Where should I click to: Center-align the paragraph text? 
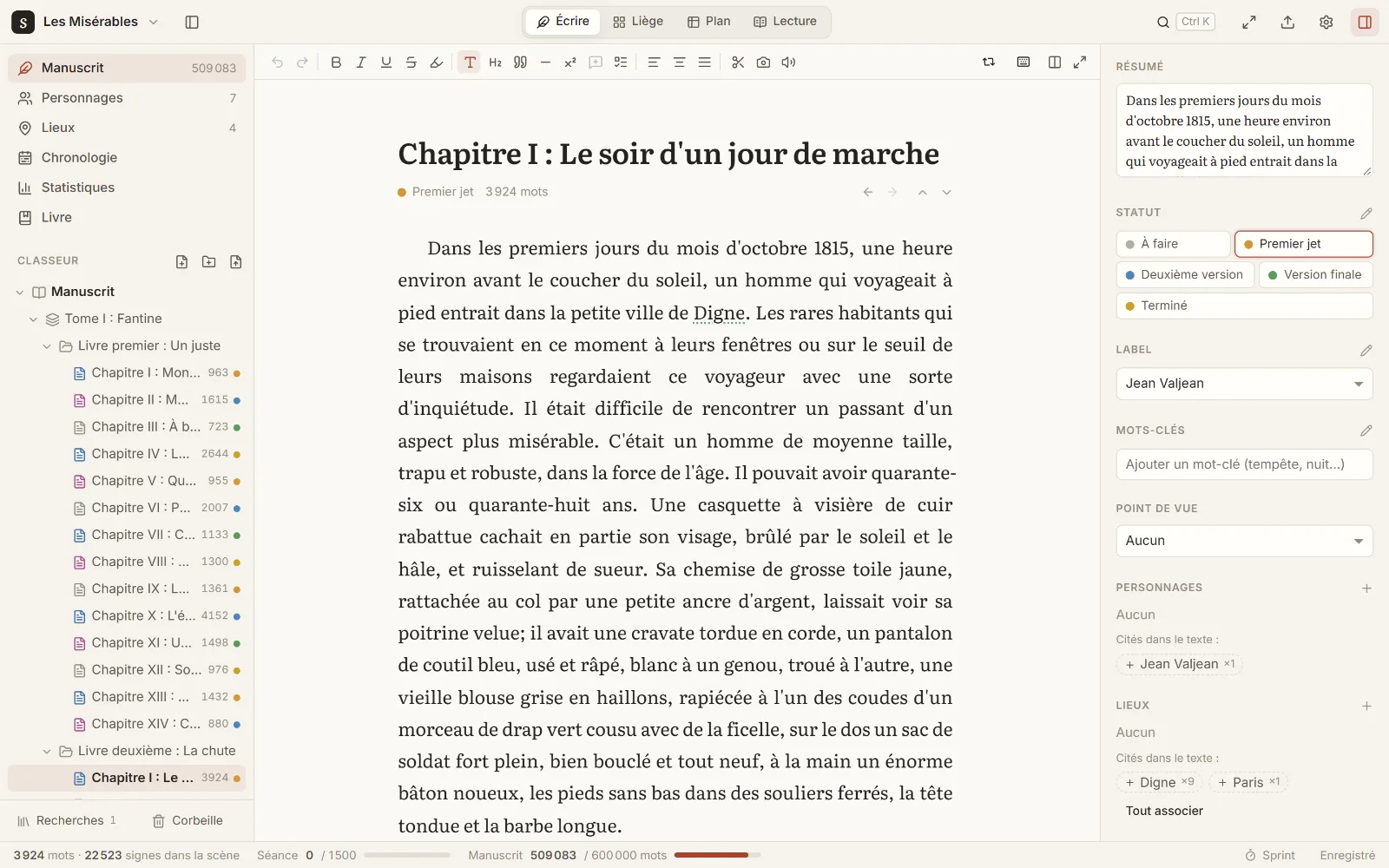[x=679, y=62]
